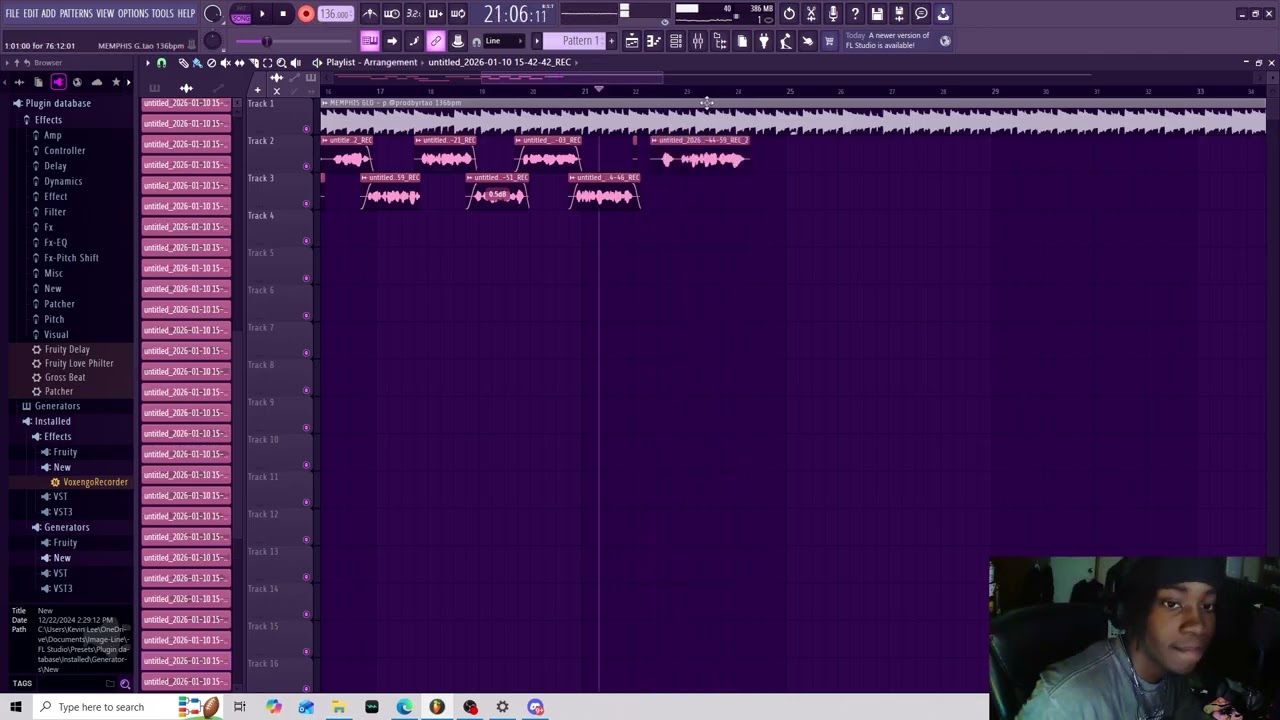
Task: Select the playlist zoom magnifier tool
Action: pos(281,63)
